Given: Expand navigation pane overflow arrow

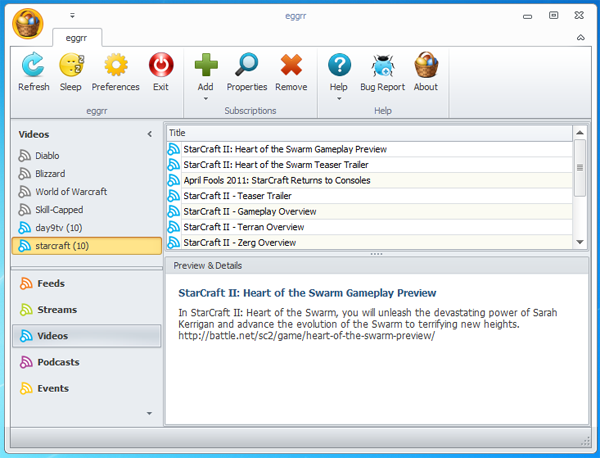Looking at the screenshot, I should tap(150, 413).
